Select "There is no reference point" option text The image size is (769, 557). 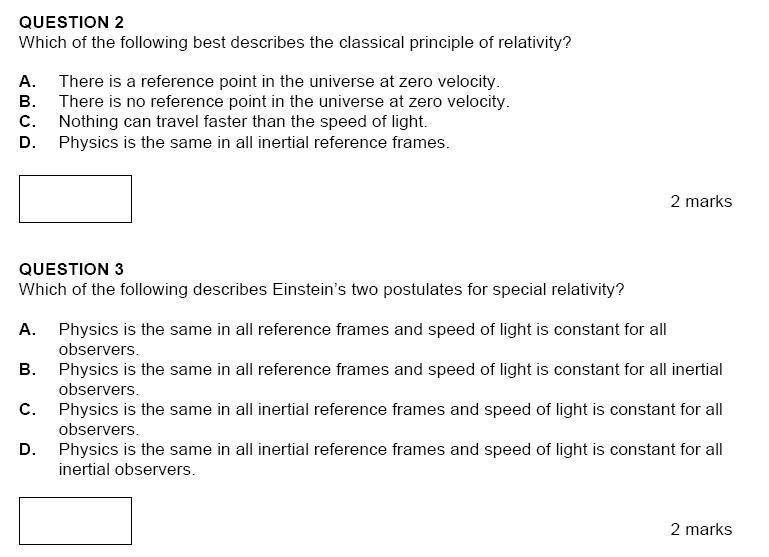pos(284,101)
